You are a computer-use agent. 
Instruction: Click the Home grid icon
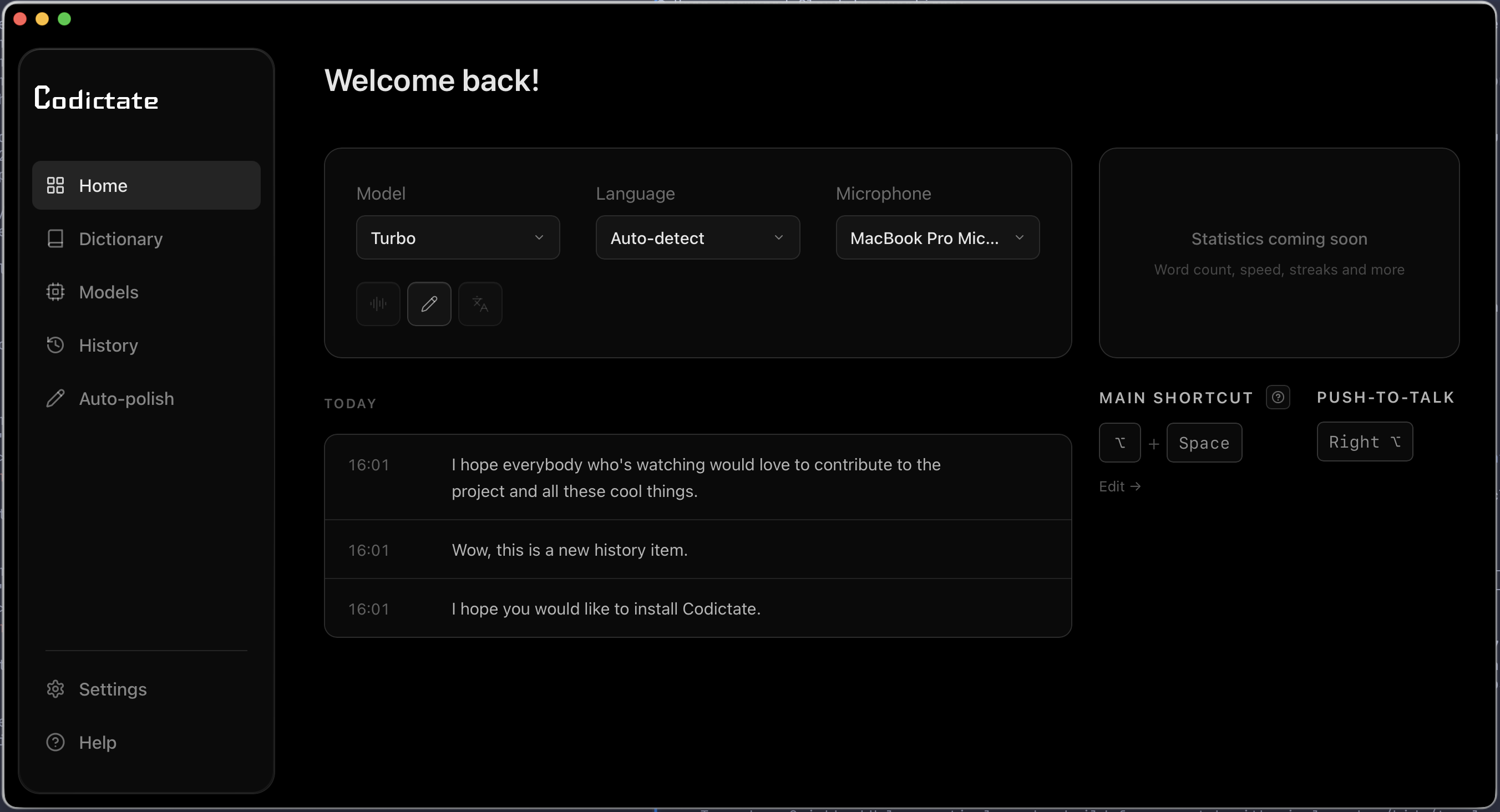tap(55, 185)
